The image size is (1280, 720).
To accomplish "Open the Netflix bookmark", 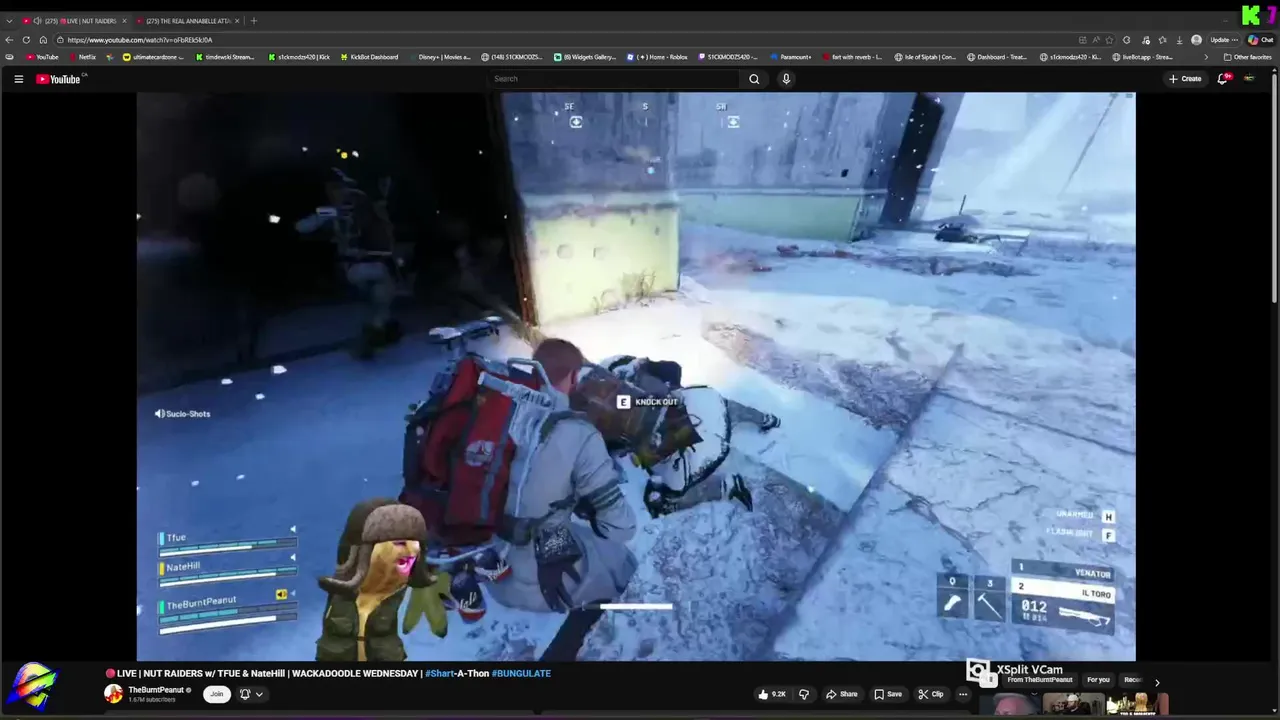I will pos(82,57).
